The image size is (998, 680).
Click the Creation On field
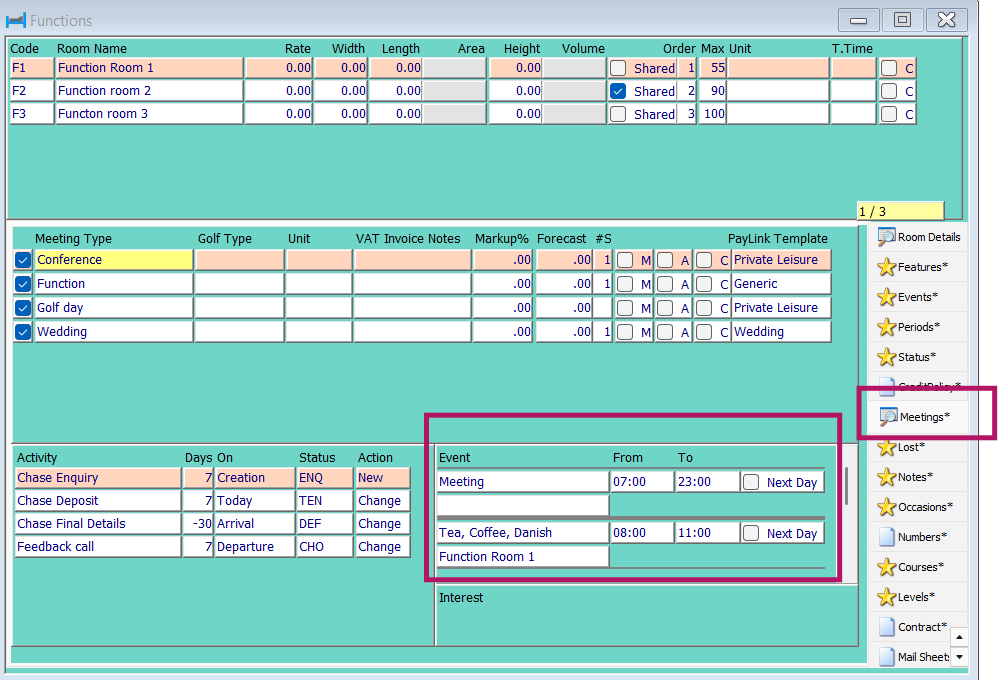point(255,478)
